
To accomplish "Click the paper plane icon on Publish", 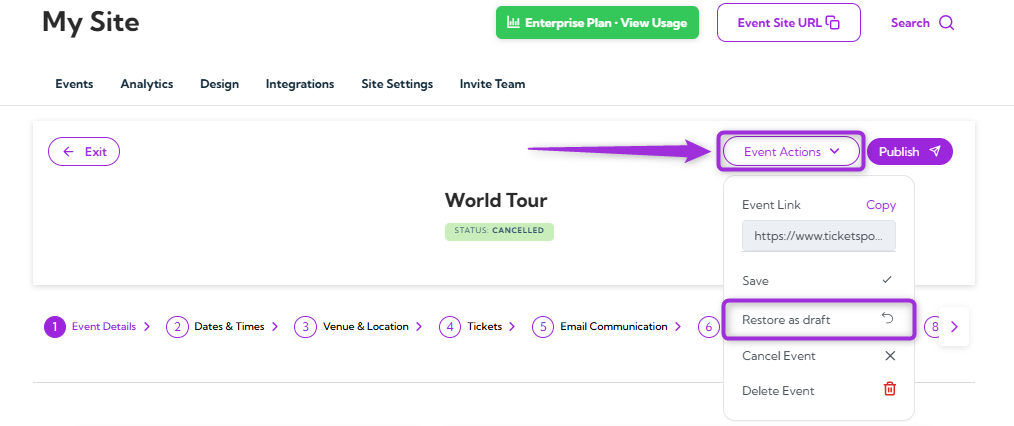I will 934,151.
